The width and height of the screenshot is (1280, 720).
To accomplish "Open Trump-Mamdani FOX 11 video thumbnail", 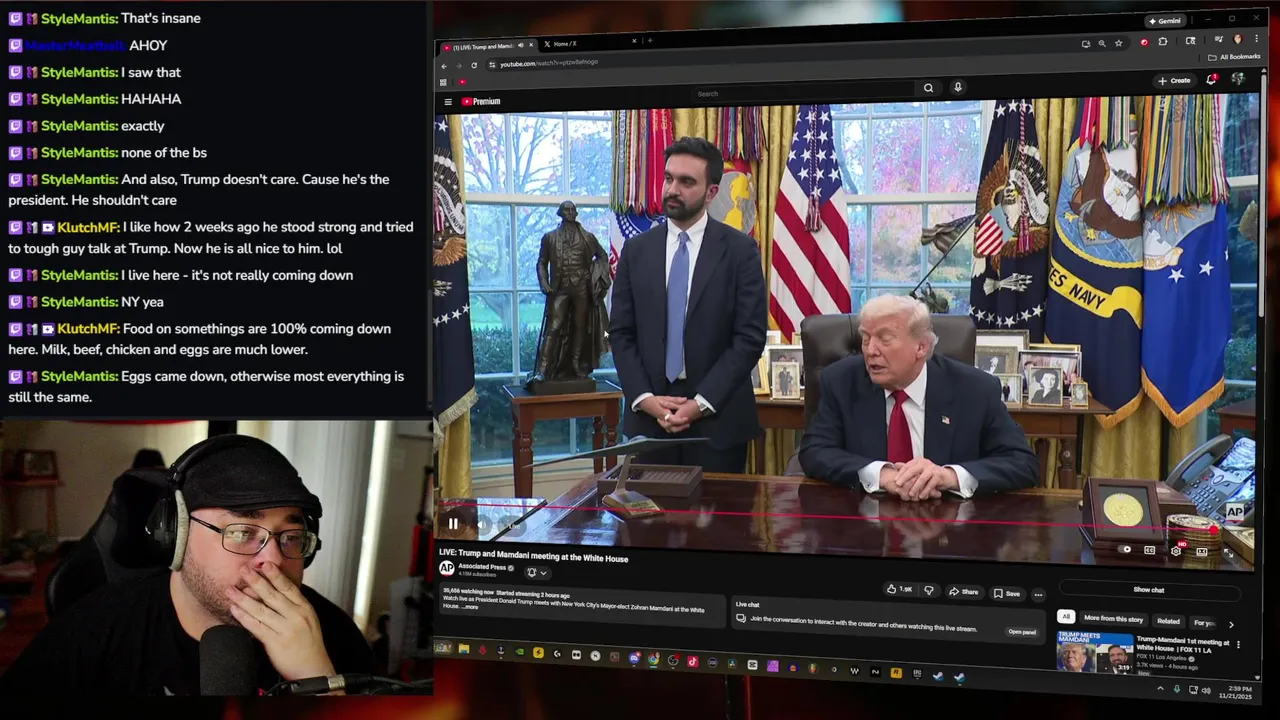I will click(x=1095, y=655).
